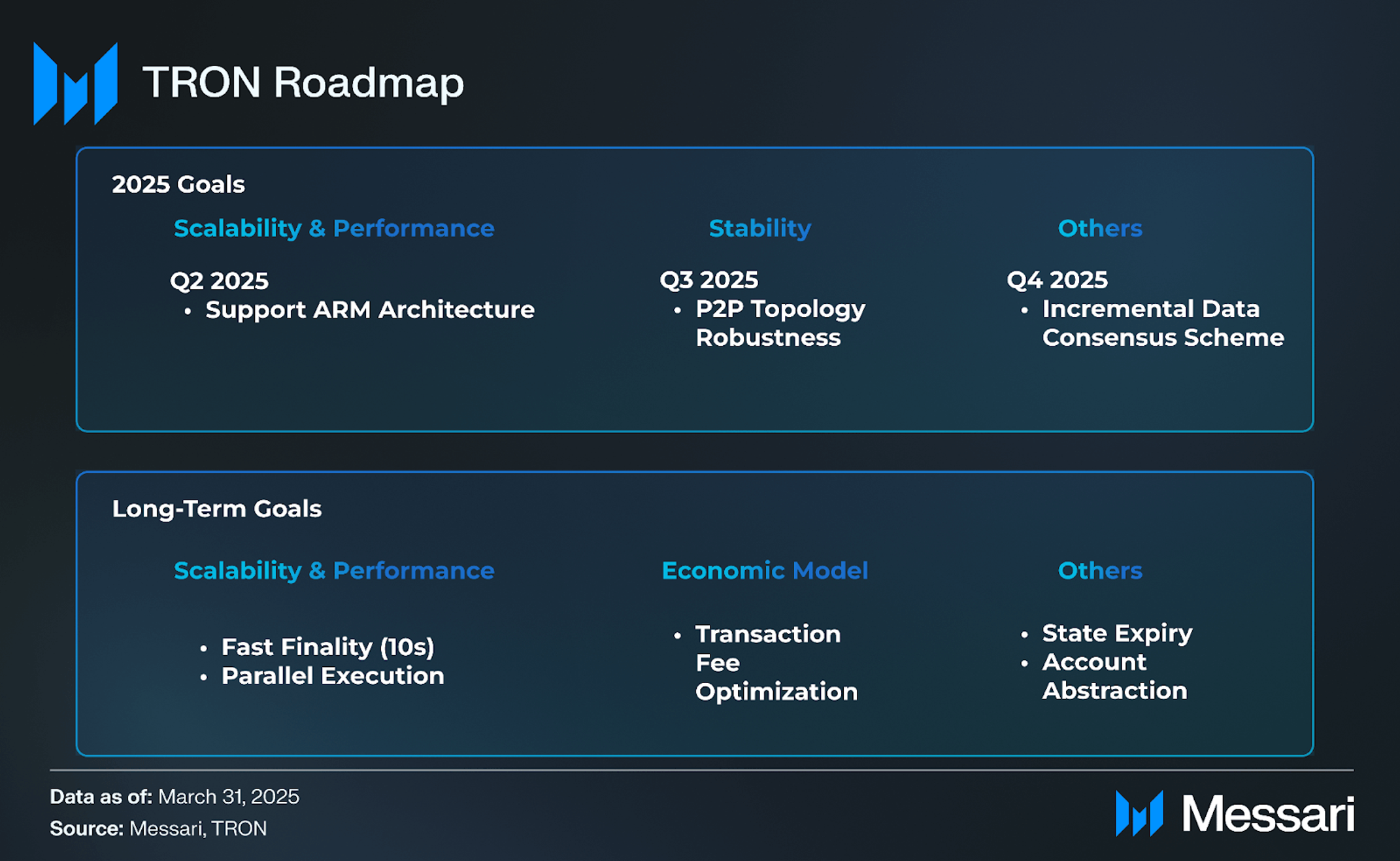The width and height of the screenshot is (1400, 861).
Task: Click the Messari logo icon in footer
Action: click(1139, 813)
